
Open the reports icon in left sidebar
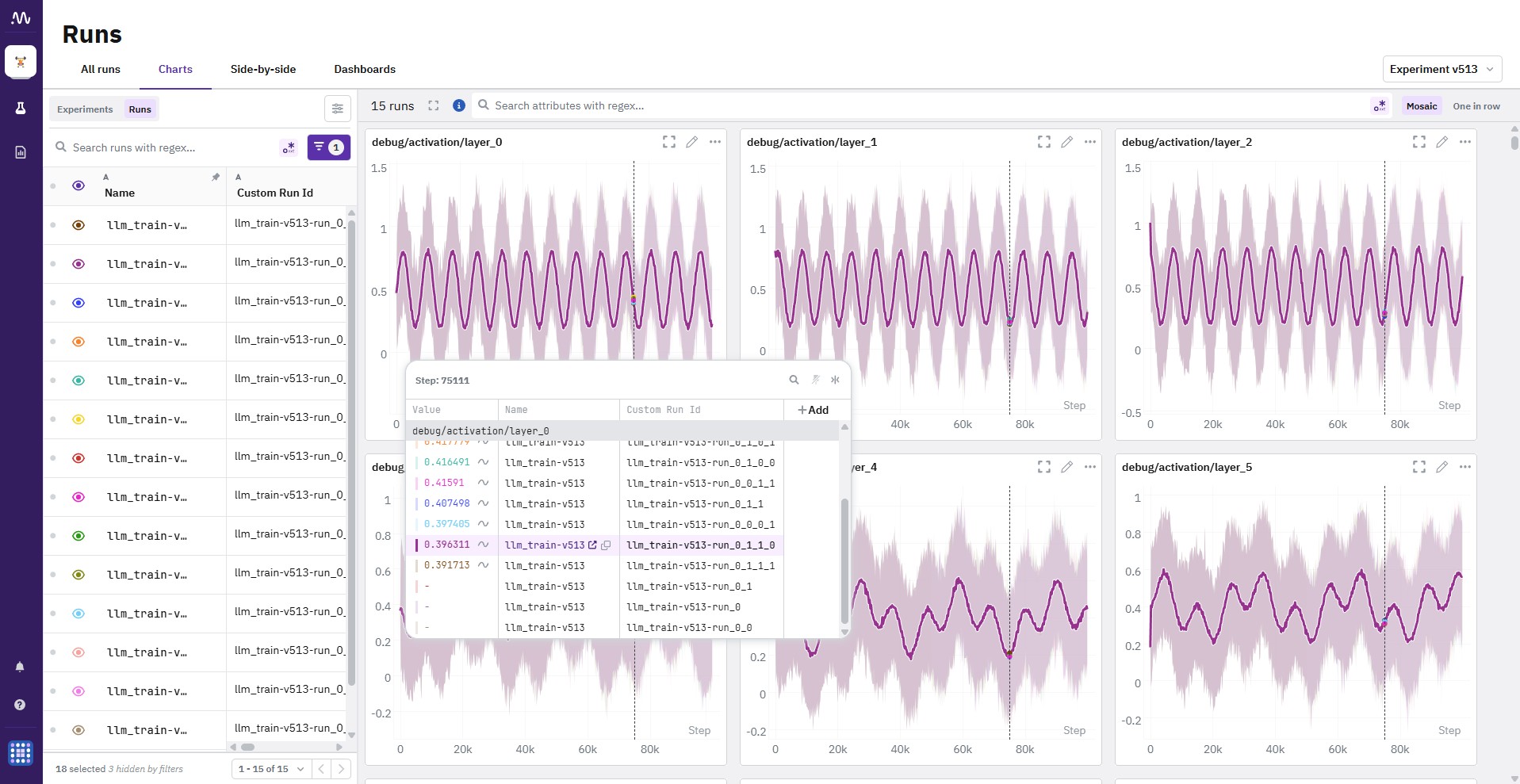click(x=21, y=152)
